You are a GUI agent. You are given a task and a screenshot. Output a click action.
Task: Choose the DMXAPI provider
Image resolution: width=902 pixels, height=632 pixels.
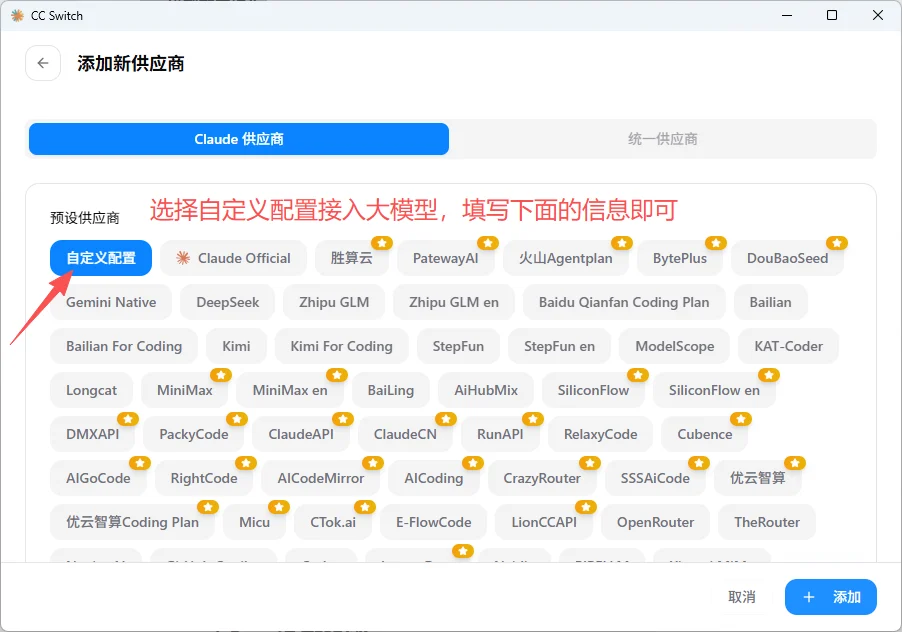tap(93, 434)
